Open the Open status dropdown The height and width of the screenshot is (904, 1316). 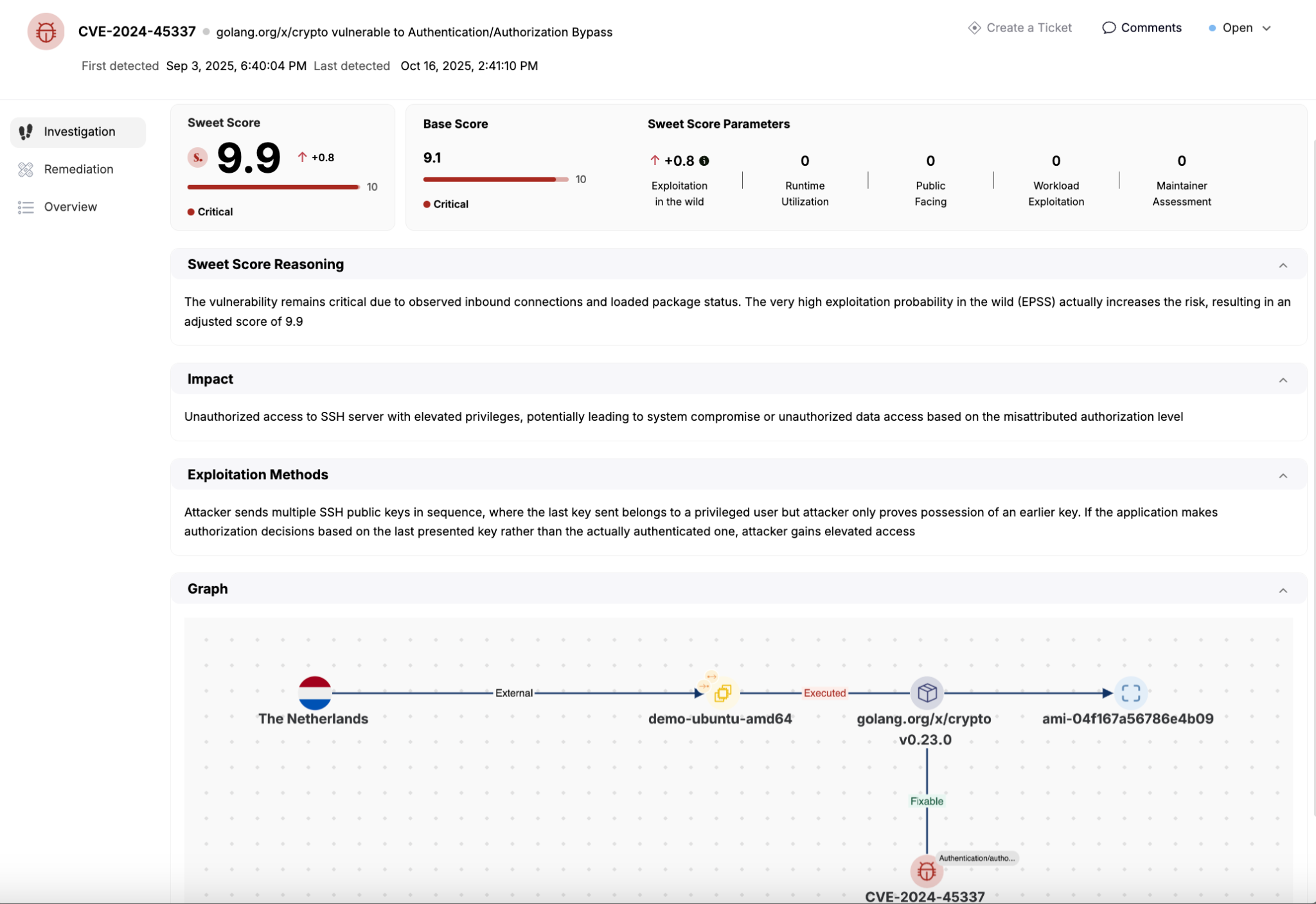point(1240,28)
